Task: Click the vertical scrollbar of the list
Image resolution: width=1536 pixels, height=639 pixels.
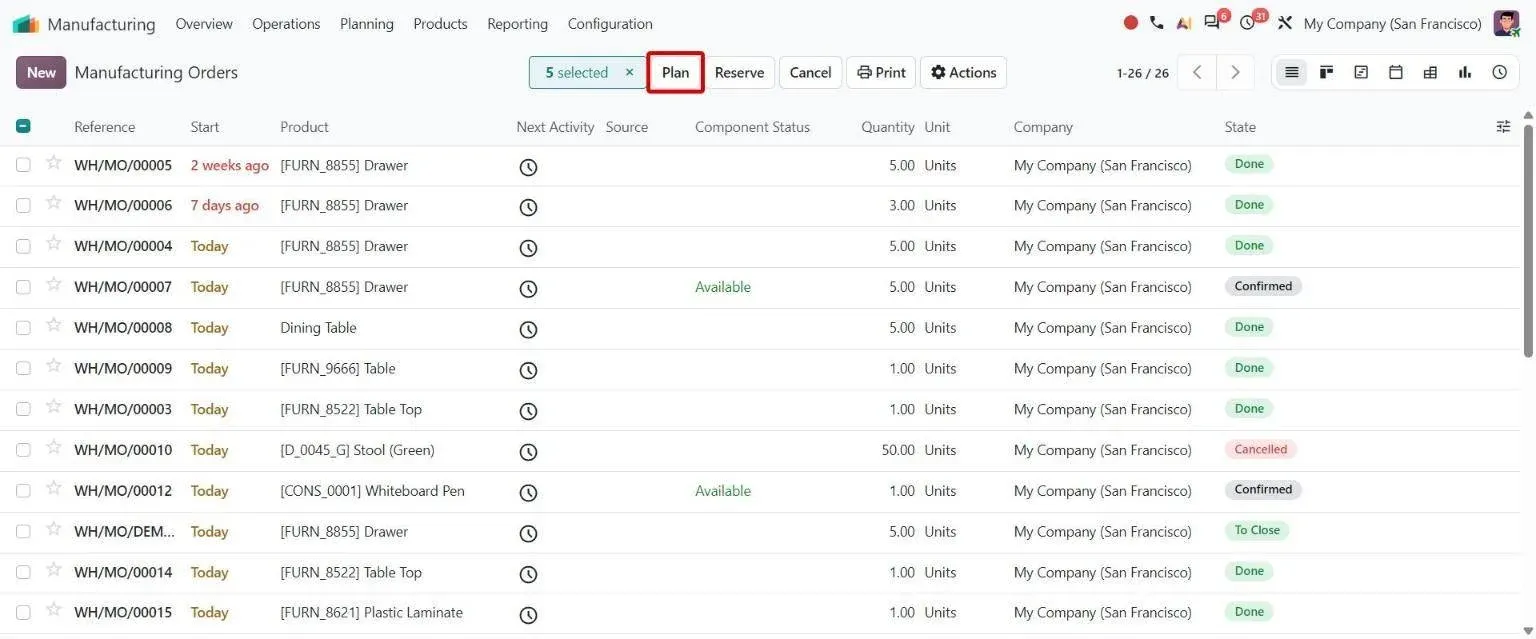Action: click(1528, 240)
